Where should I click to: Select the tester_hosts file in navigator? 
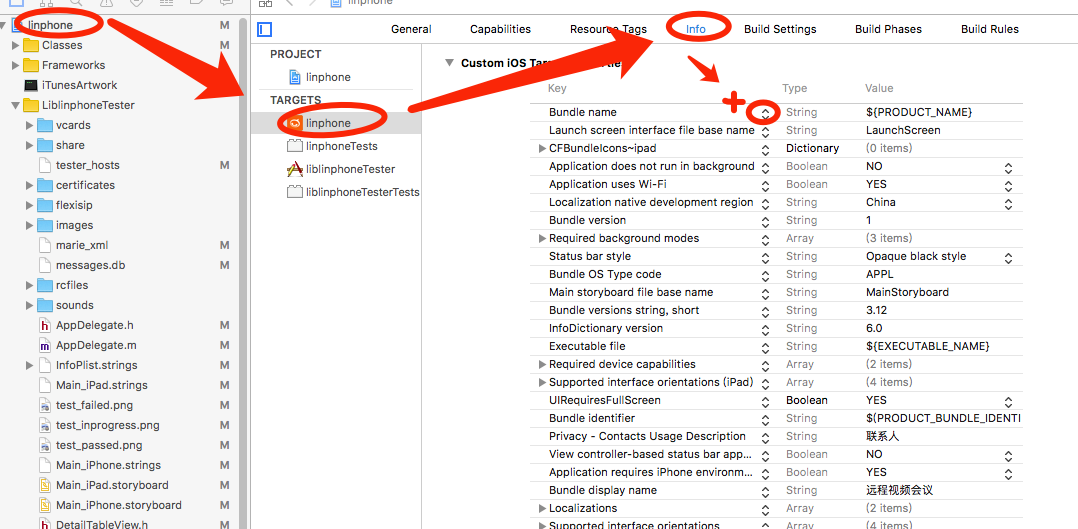point(87,165)
